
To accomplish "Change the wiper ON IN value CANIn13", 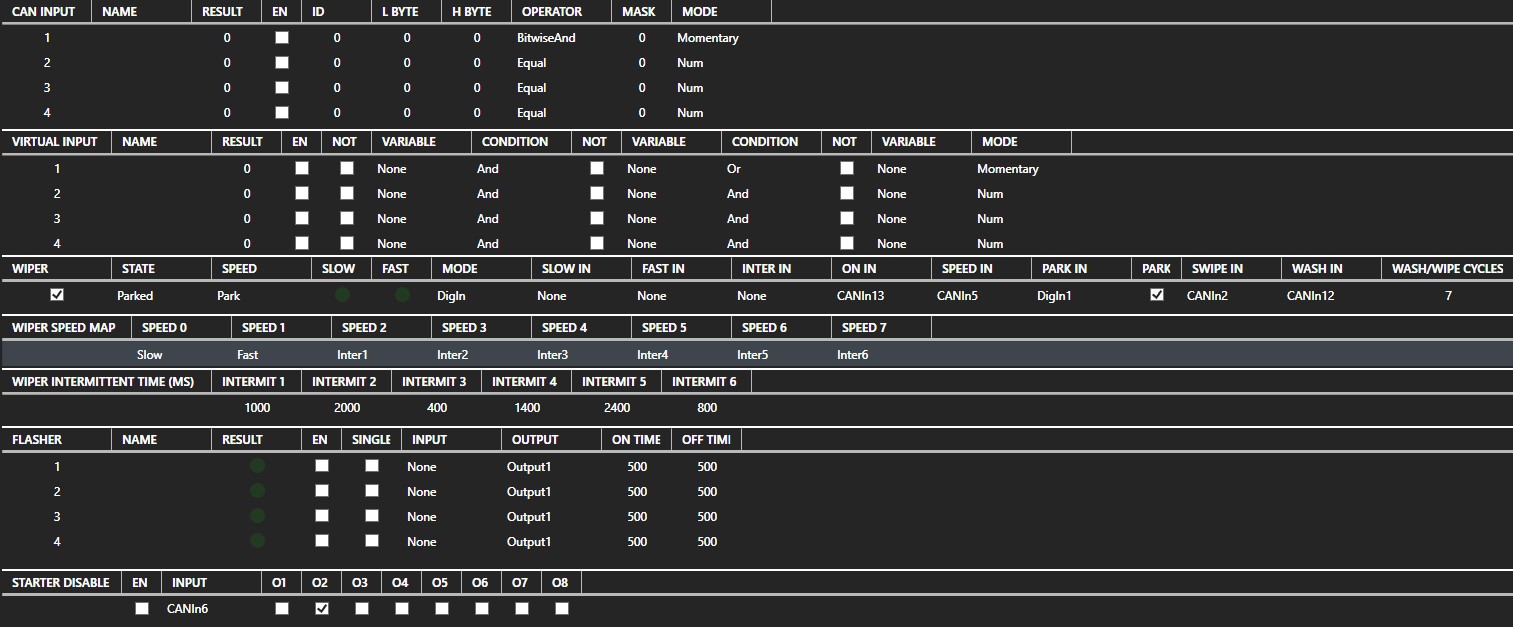I will click(x=861, y=296).
